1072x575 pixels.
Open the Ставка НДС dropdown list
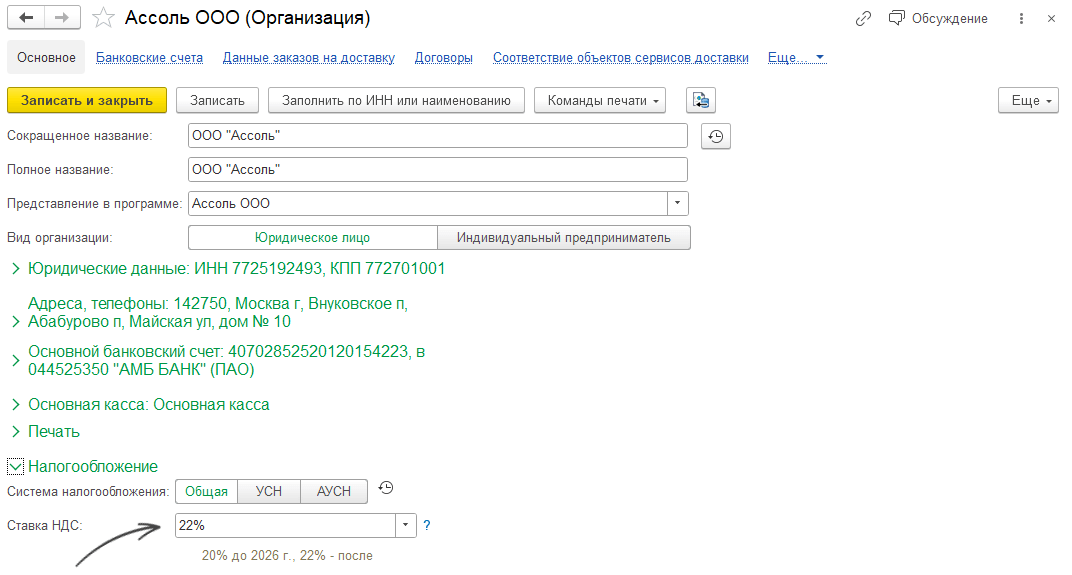click(406, 525)
